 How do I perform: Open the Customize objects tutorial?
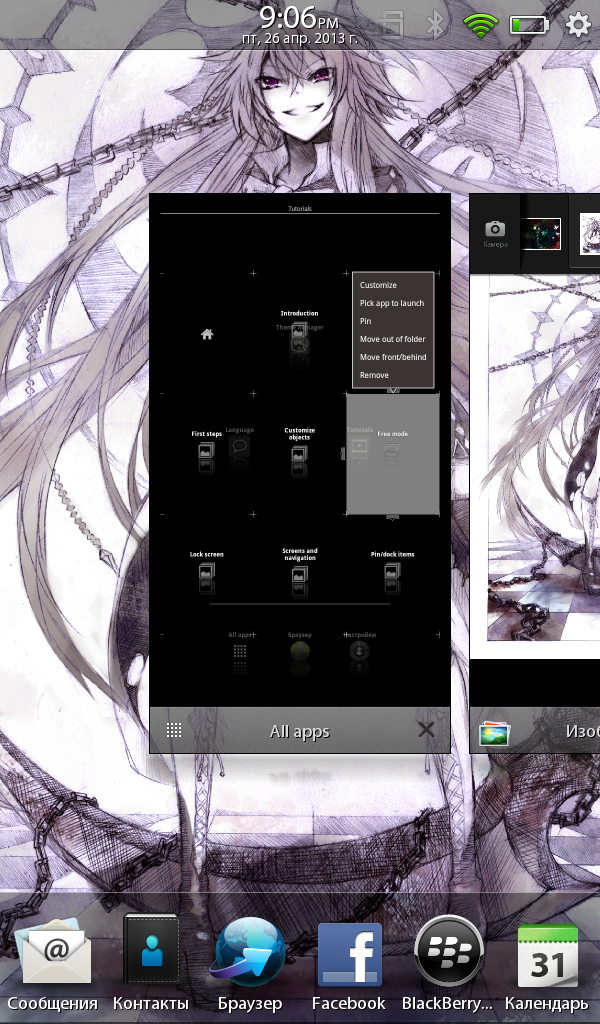click(x=299, y=449)
